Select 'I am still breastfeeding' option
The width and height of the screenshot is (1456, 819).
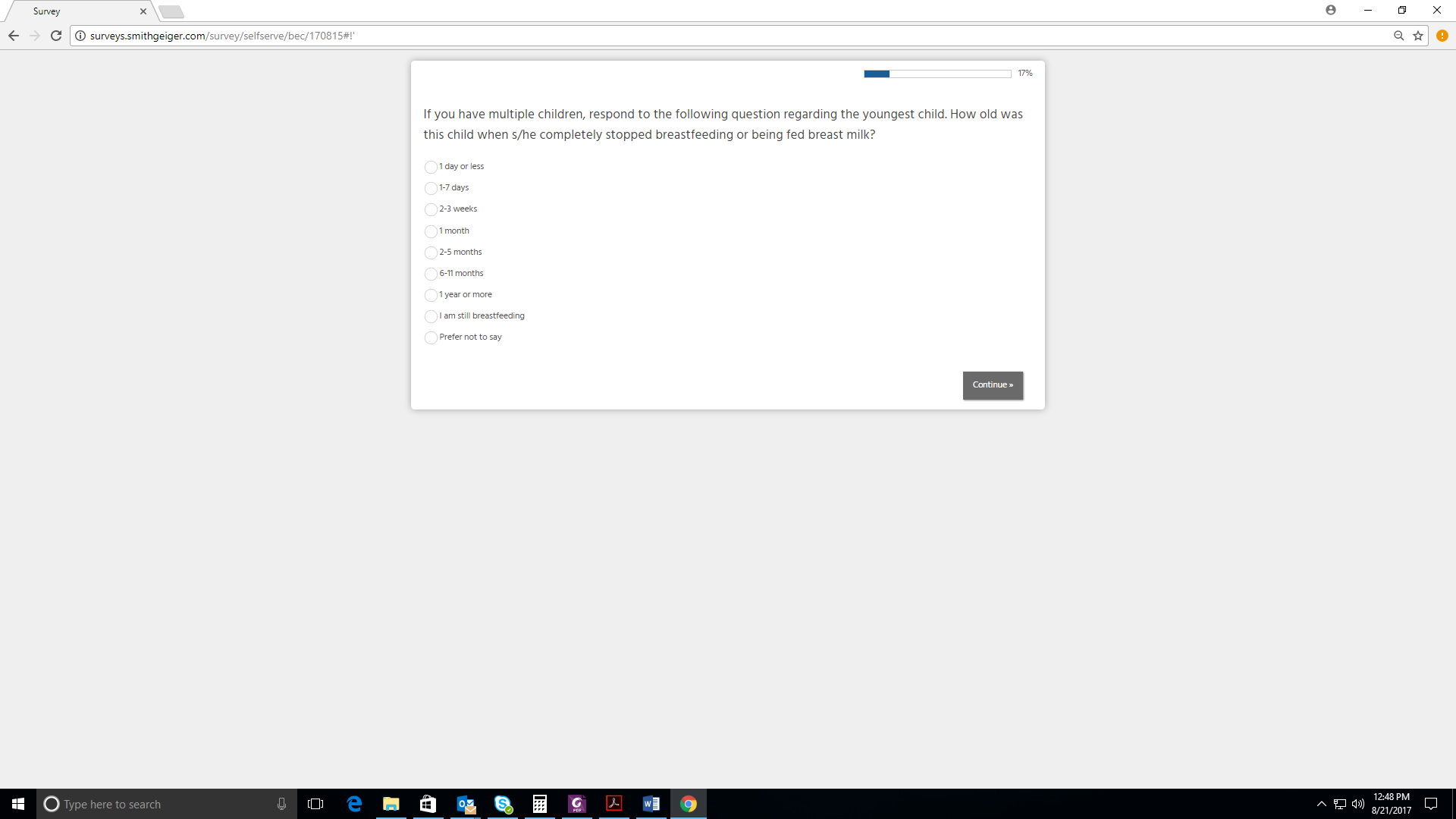click(431, 316)
